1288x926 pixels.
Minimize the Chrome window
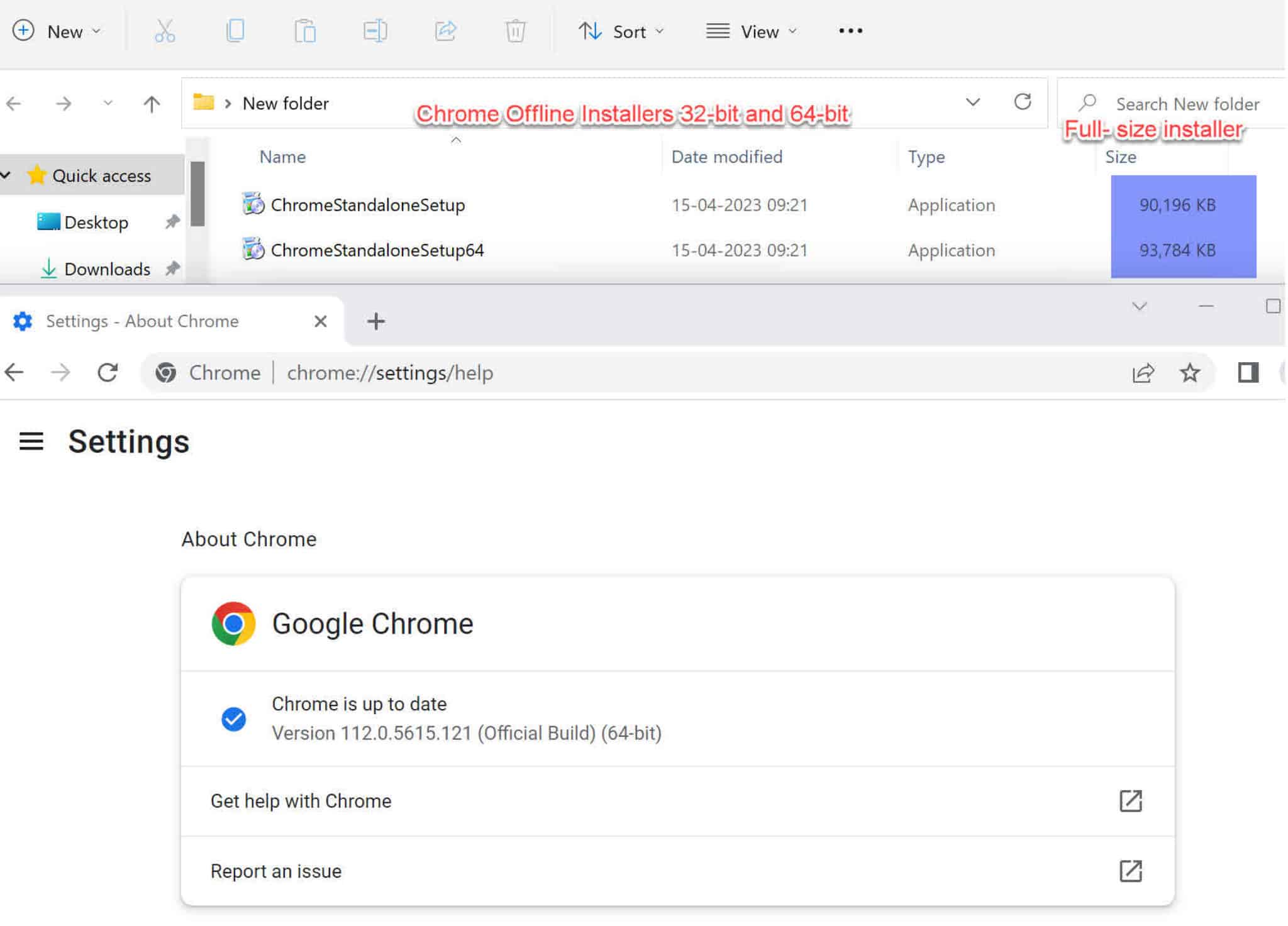[x=1206, y=306]
